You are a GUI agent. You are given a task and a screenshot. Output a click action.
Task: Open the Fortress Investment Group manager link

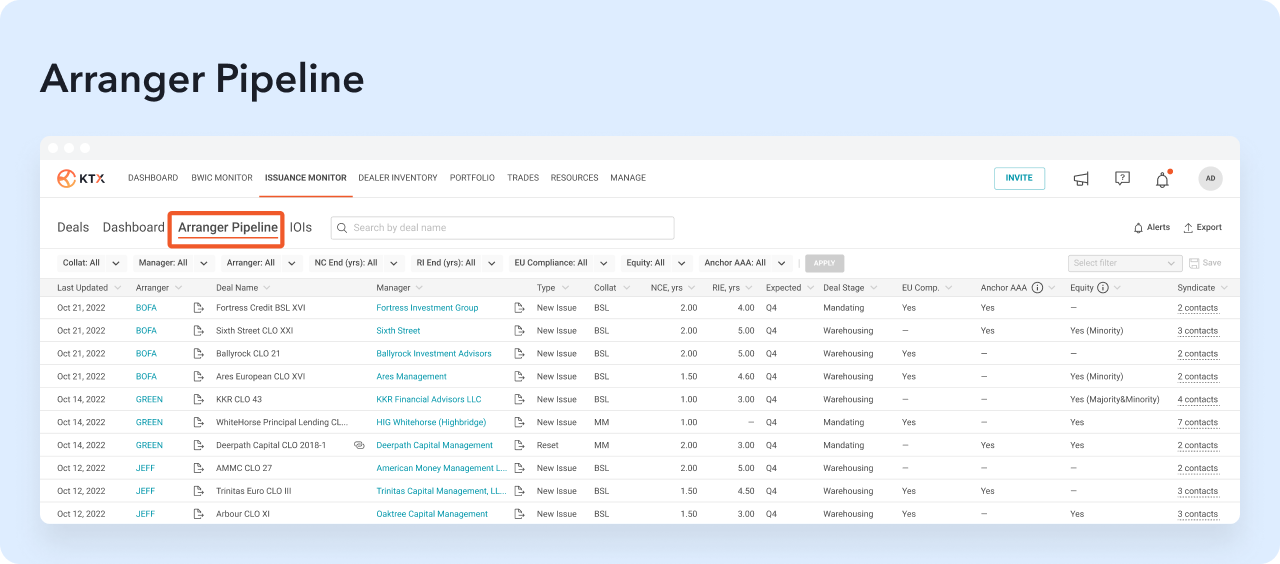click(427, 308)
